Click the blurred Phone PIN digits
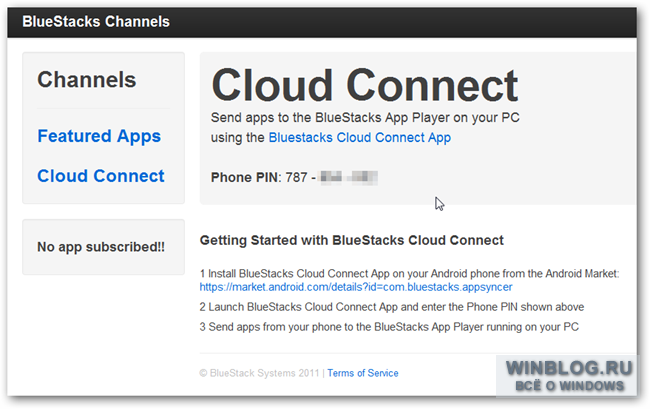This screenshot has height=409, width=650. click(x=349, y=178)
